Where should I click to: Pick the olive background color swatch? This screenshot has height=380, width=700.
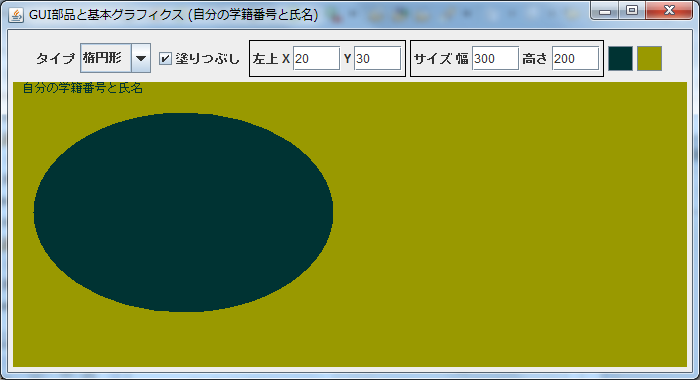pyautogui.click(x=649, y=58)
